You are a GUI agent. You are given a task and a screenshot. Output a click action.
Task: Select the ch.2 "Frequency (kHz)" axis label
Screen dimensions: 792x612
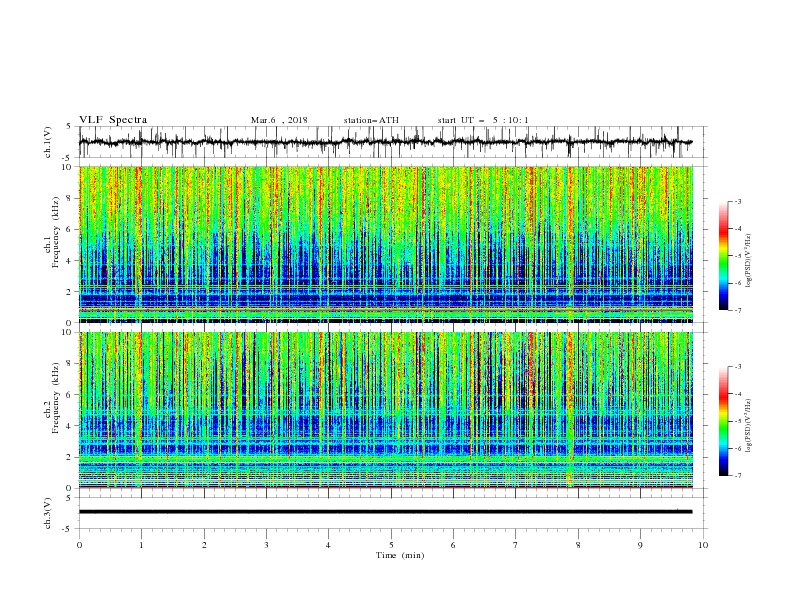56,398
